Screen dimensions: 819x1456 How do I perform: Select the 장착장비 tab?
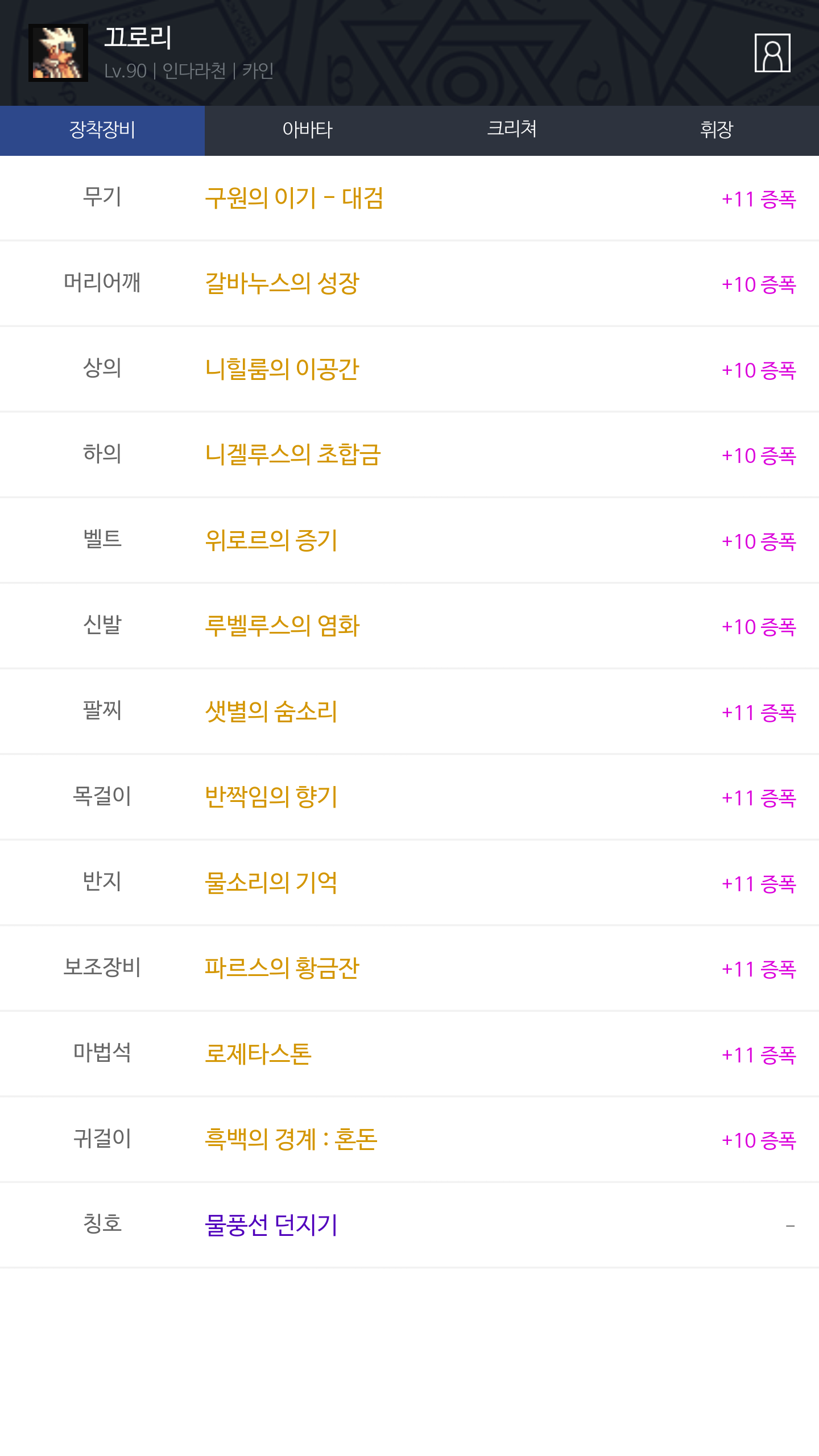(x=102, y=130)
